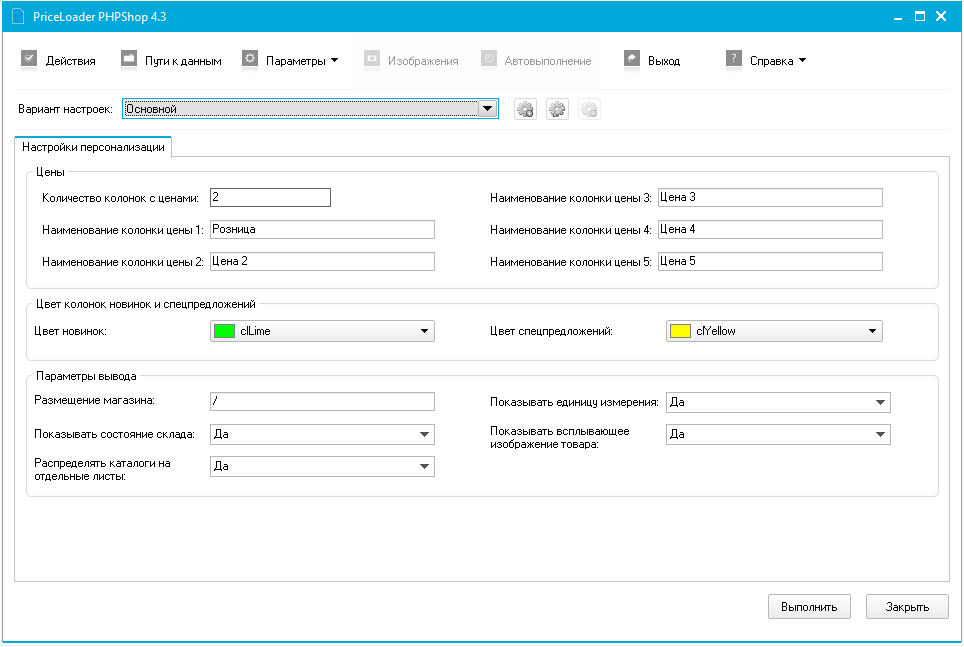
Task: Open Пути к данным settings
Action: (x=172, y=60)
